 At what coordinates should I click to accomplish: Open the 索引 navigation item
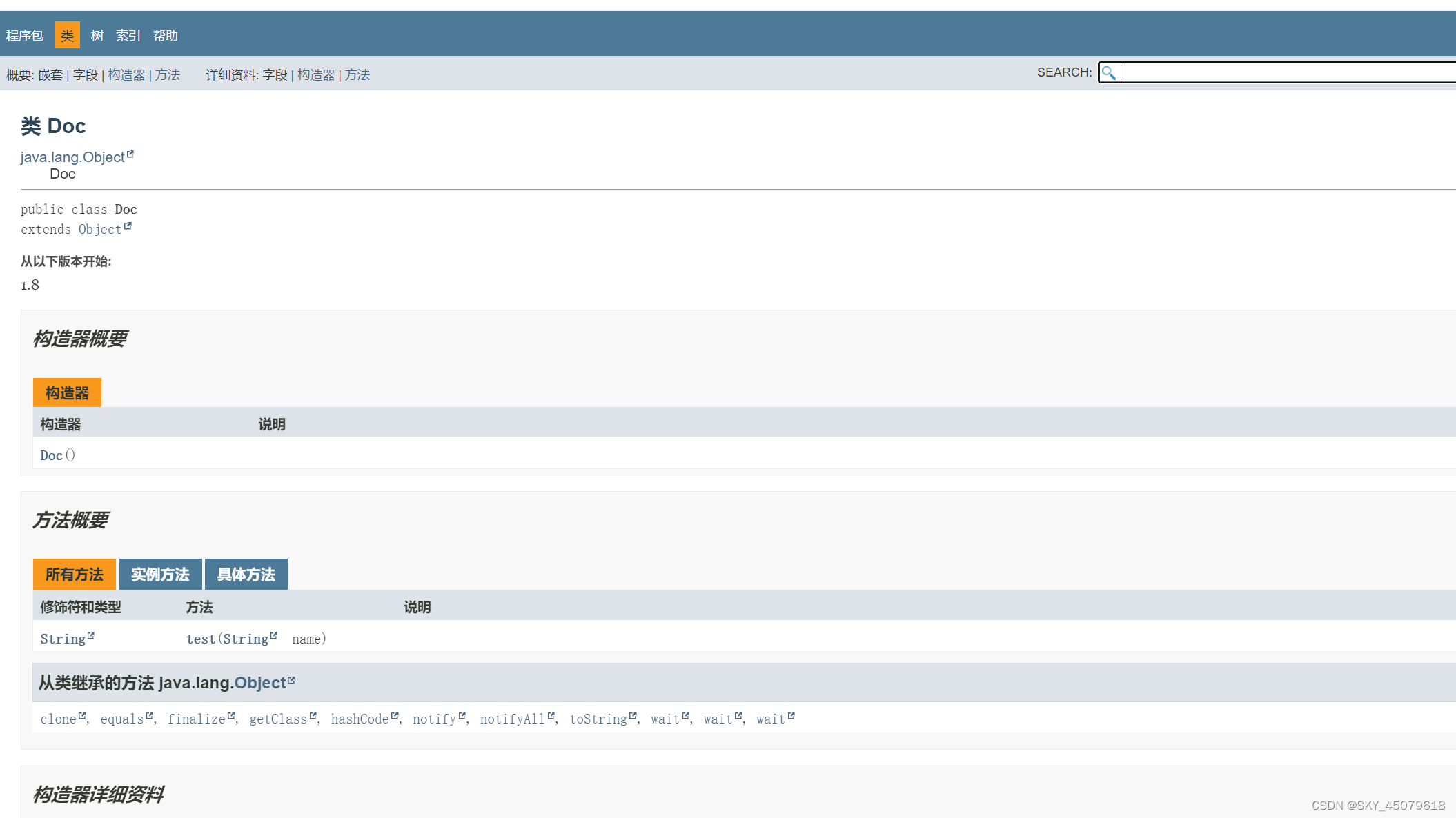point(128,35)
